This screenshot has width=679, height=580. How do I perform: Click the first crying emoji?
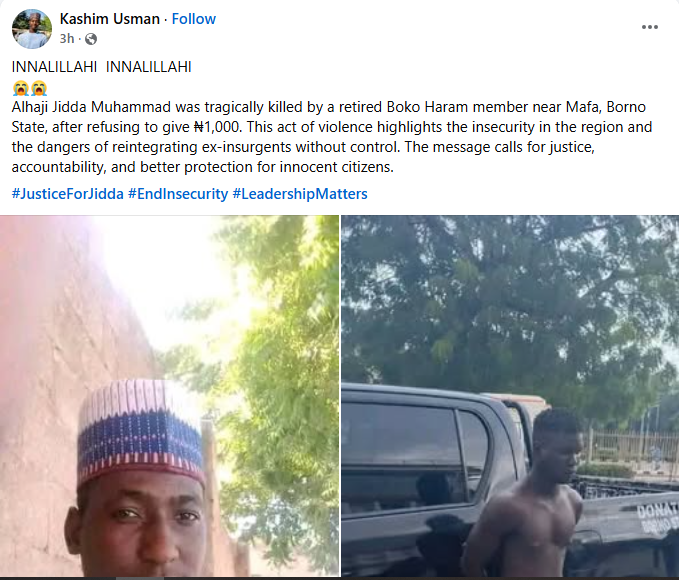coord(20,88)
